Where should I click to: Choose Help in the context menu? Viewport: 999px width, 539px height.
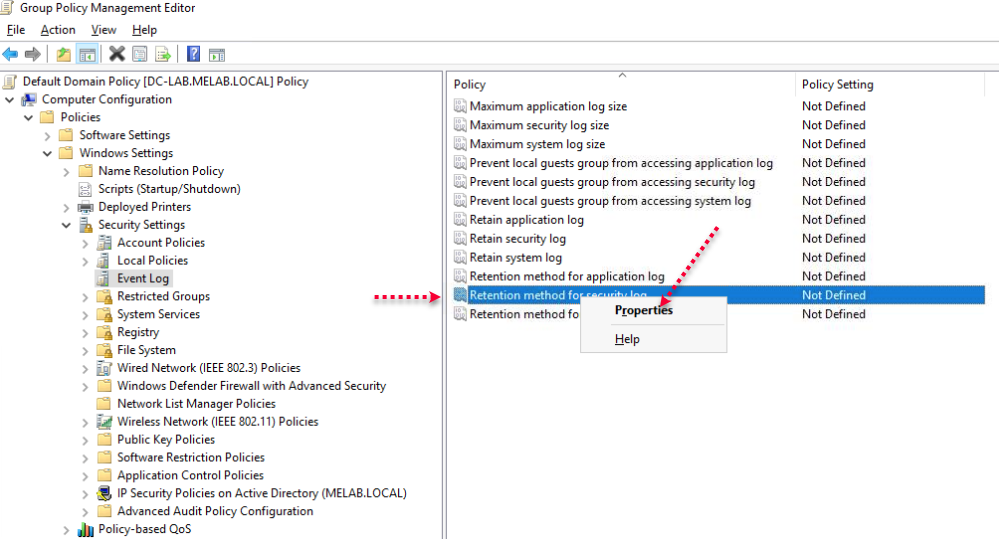coord(627,339)
